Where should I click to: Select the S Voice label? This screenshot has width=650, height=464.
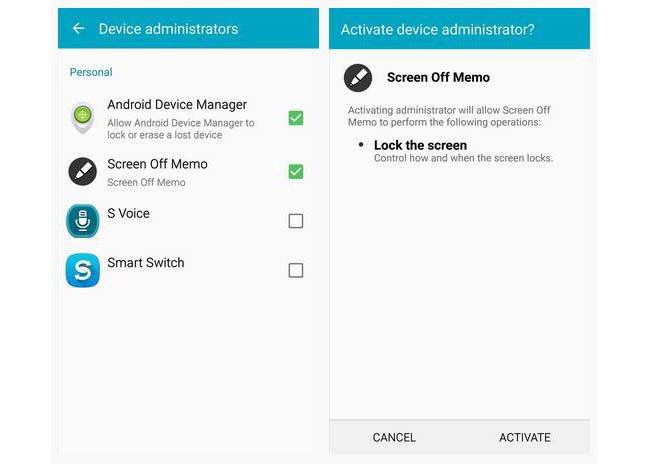[129, 213]
